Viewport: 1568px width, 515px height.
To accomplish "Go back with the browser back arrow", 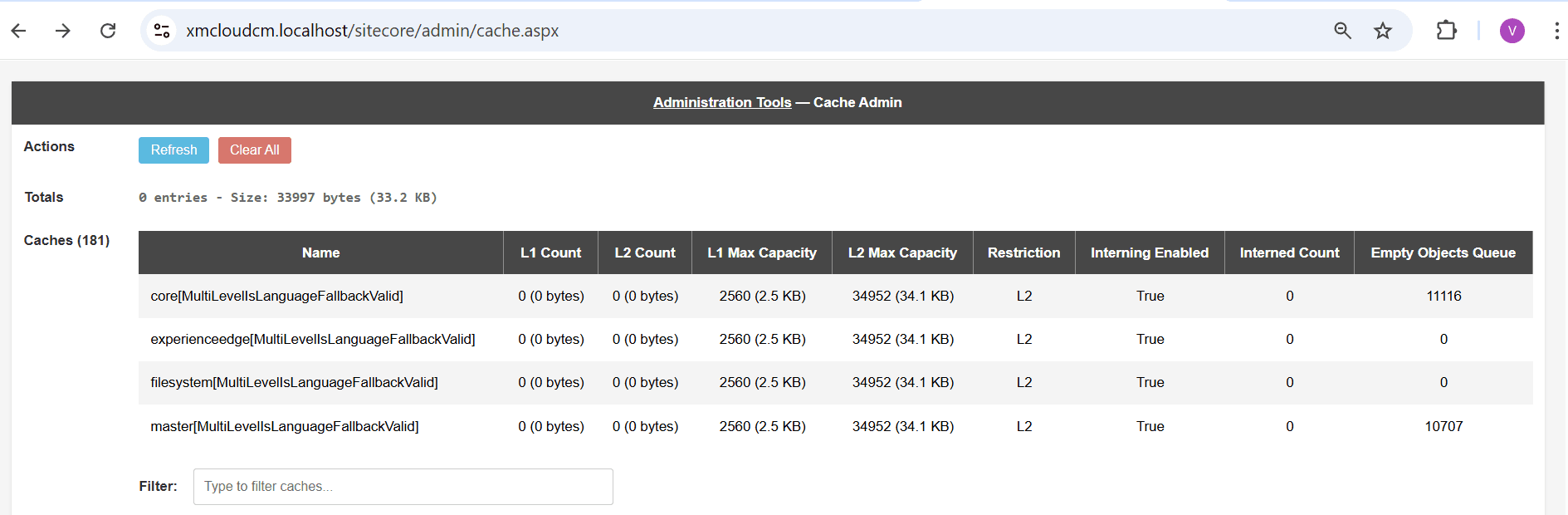I will [19, 31].
